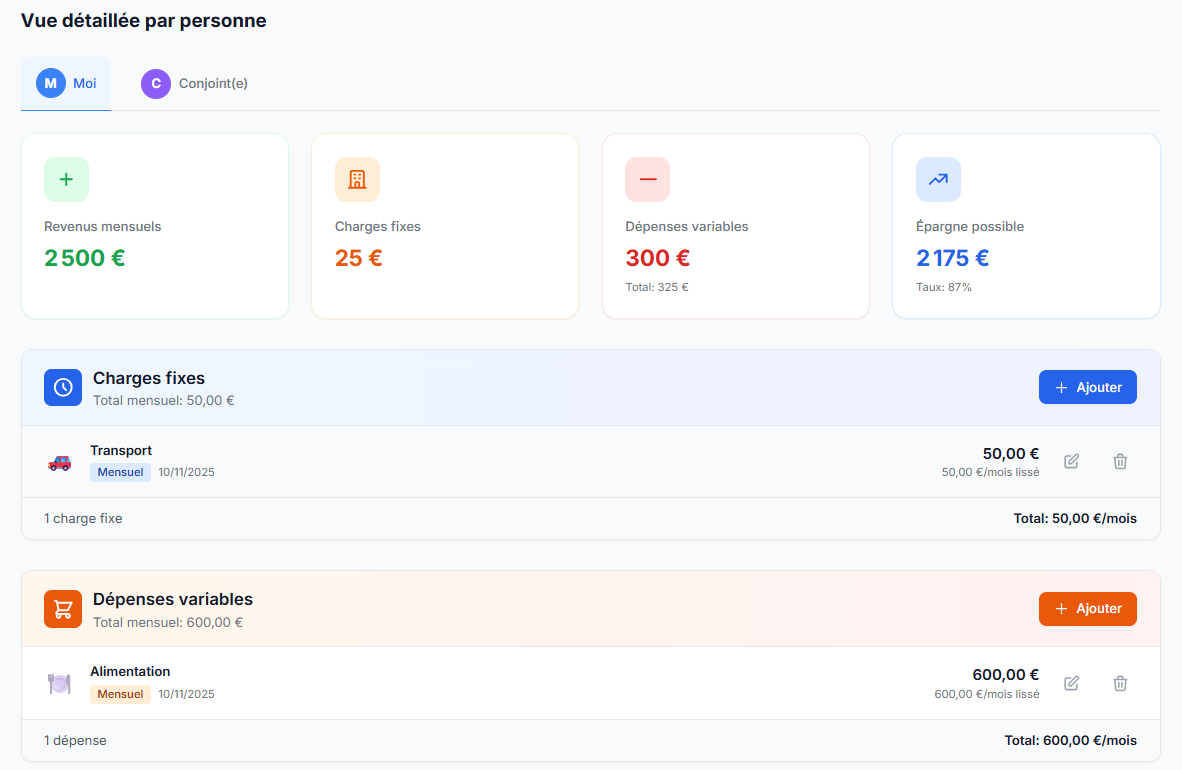Click the Mensuel badge under Alimentation
This screenshot has width=1182, height=770.
tap(120, 693)
